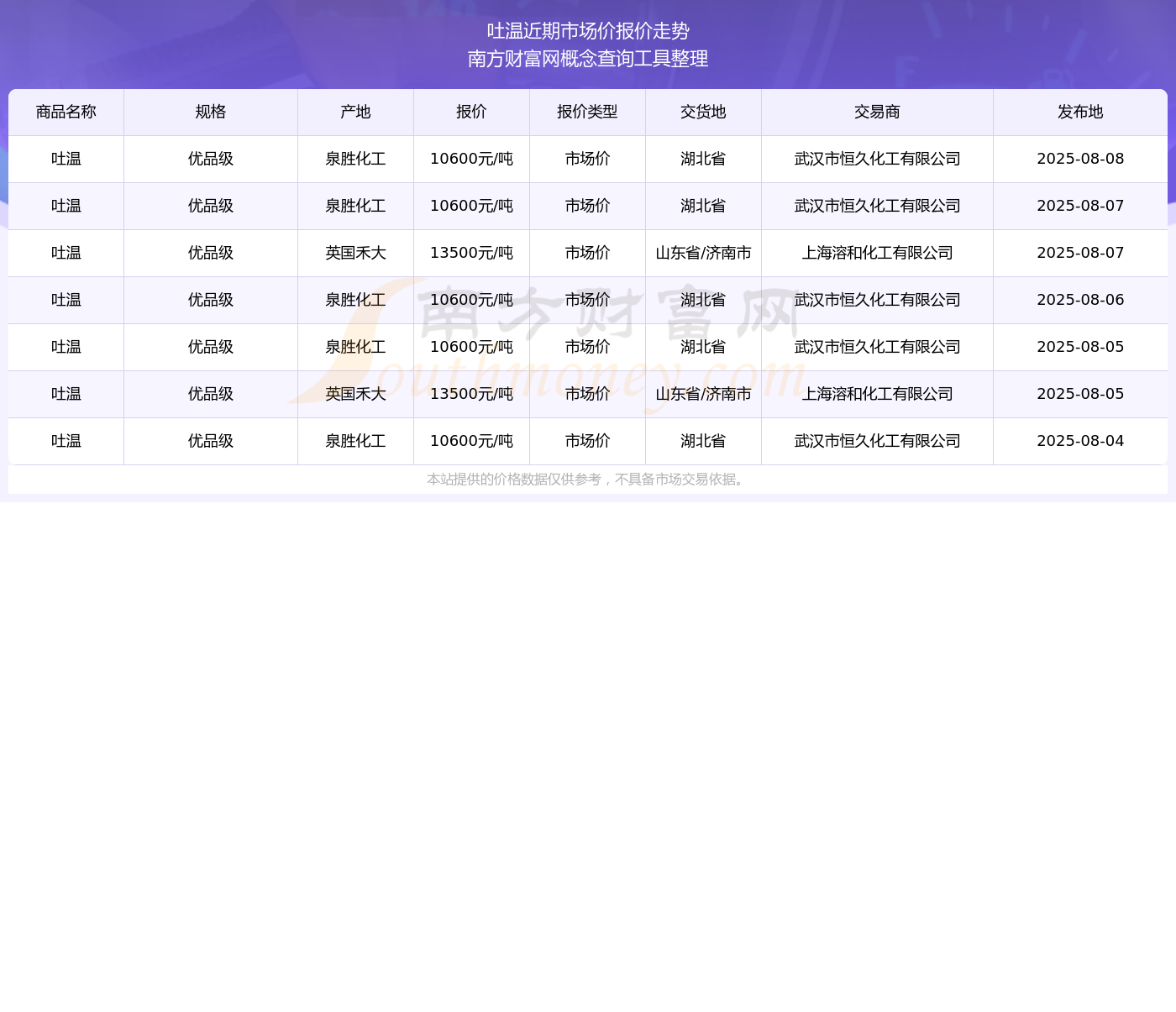Click 市场价 in the 2025-08-08 row
Image resolution: width=1176 pixels, height=1012 pixels.
tap(587, 159)
